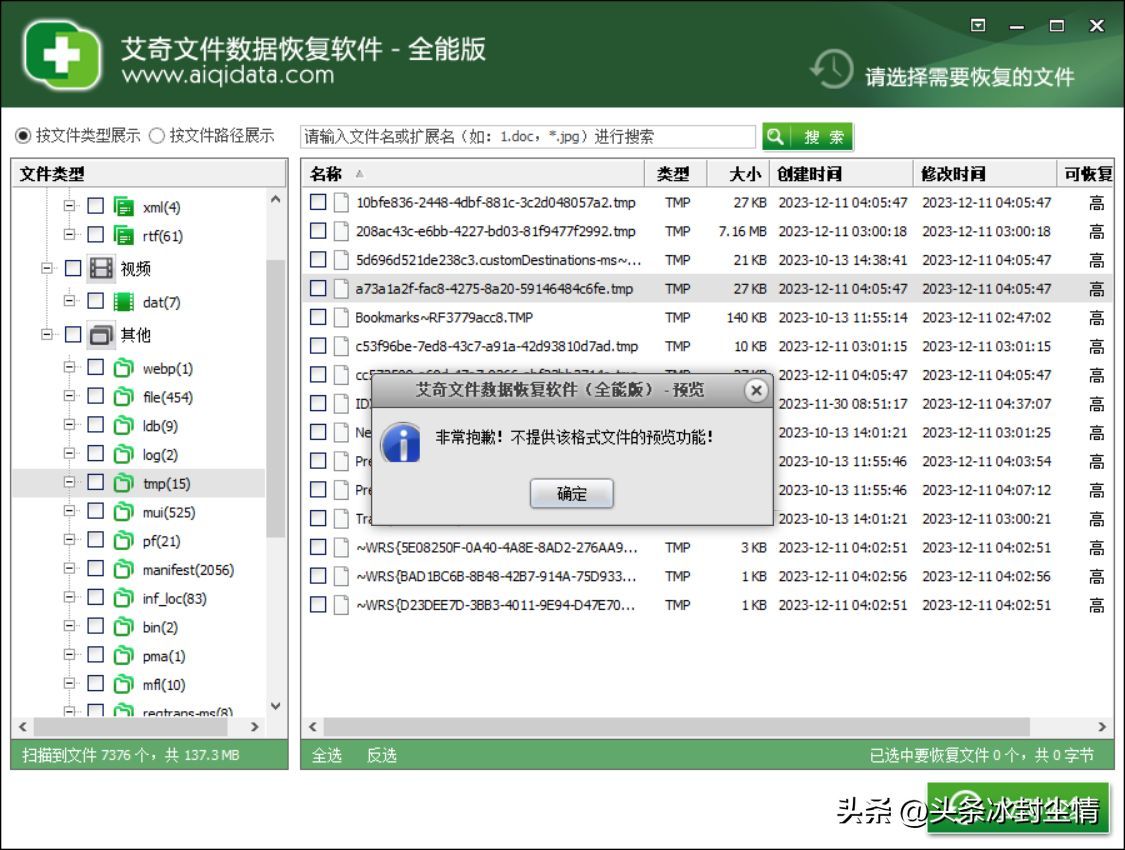The height and width of the screenshot is (850, 1125).
Task: Click the www.aiqidata.com website link
Action: click(228, 75)
